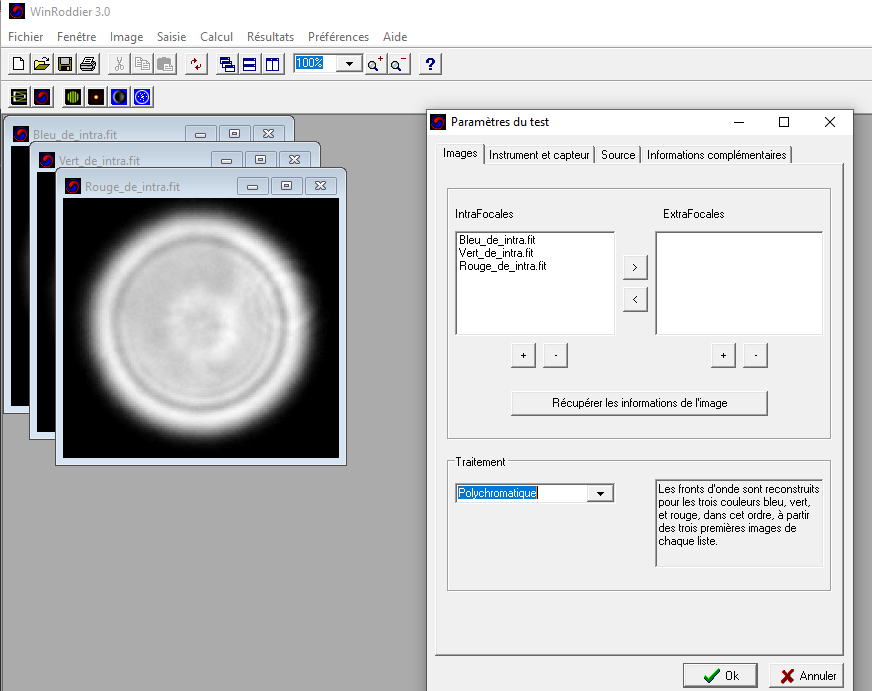Zoom out with magnifier minus icon
Viewport: 872px width, 691px height.
point(398,64)
